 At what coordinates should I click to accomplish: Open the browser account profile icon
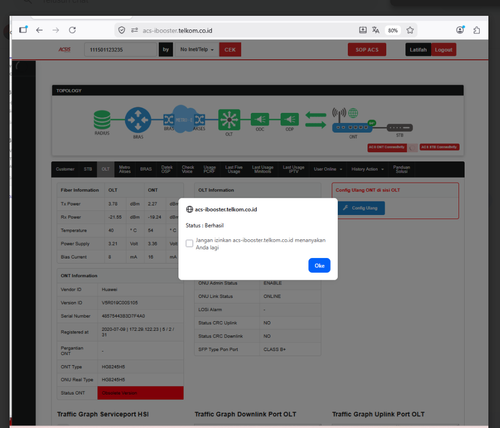click(460, 30)
